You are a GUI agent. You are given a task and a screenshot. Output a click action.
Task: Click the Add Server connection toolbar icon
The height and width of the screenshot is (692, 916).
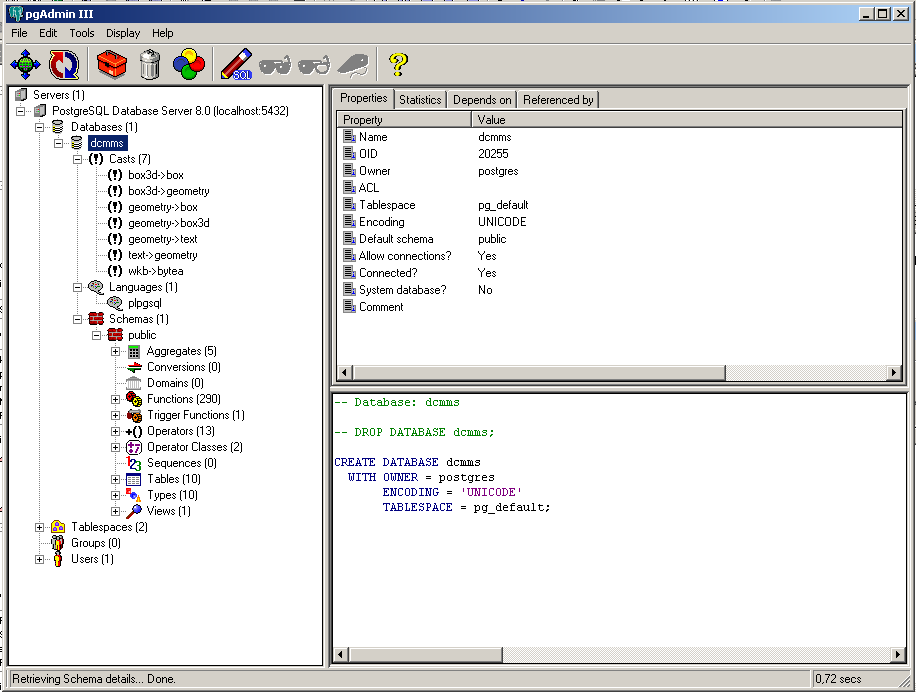pyautogui.click(x=25, y=64)
